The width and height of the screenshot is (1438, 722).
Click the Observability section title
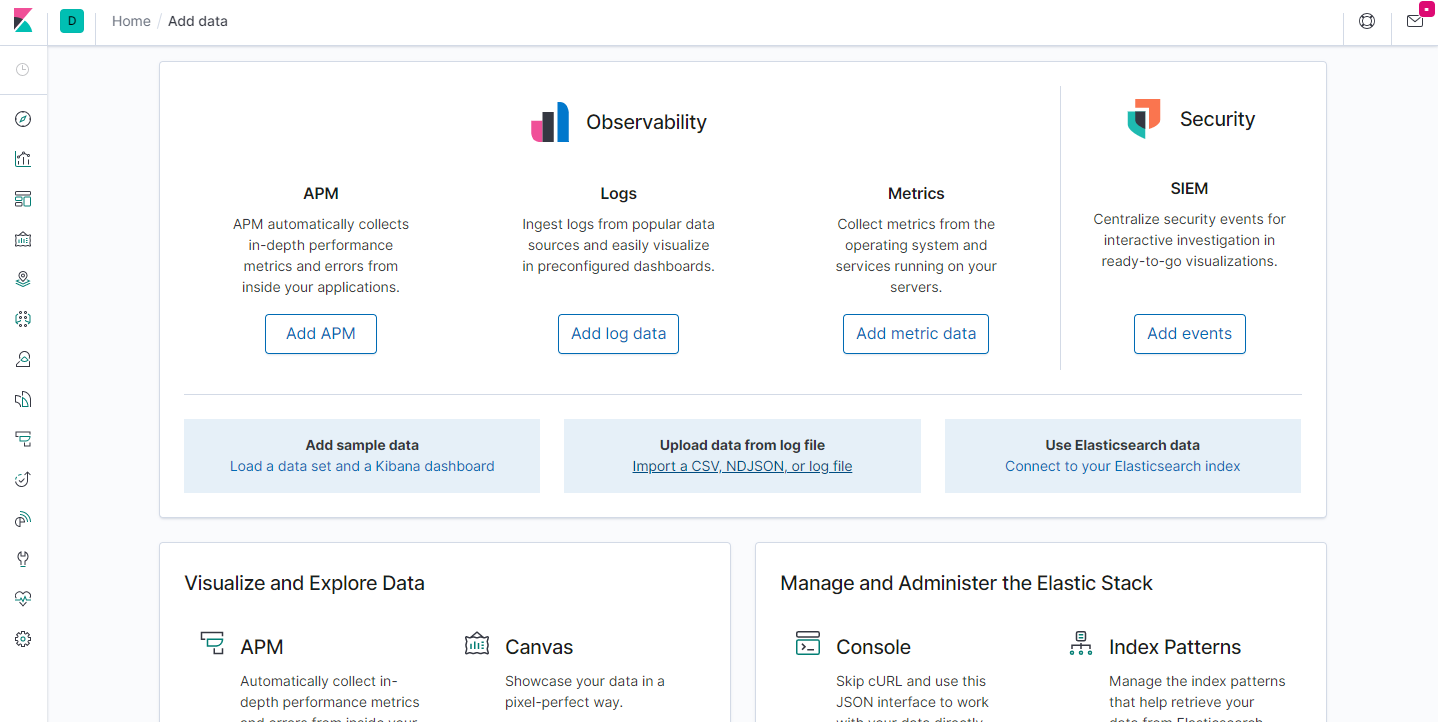(x=646, y=122)
